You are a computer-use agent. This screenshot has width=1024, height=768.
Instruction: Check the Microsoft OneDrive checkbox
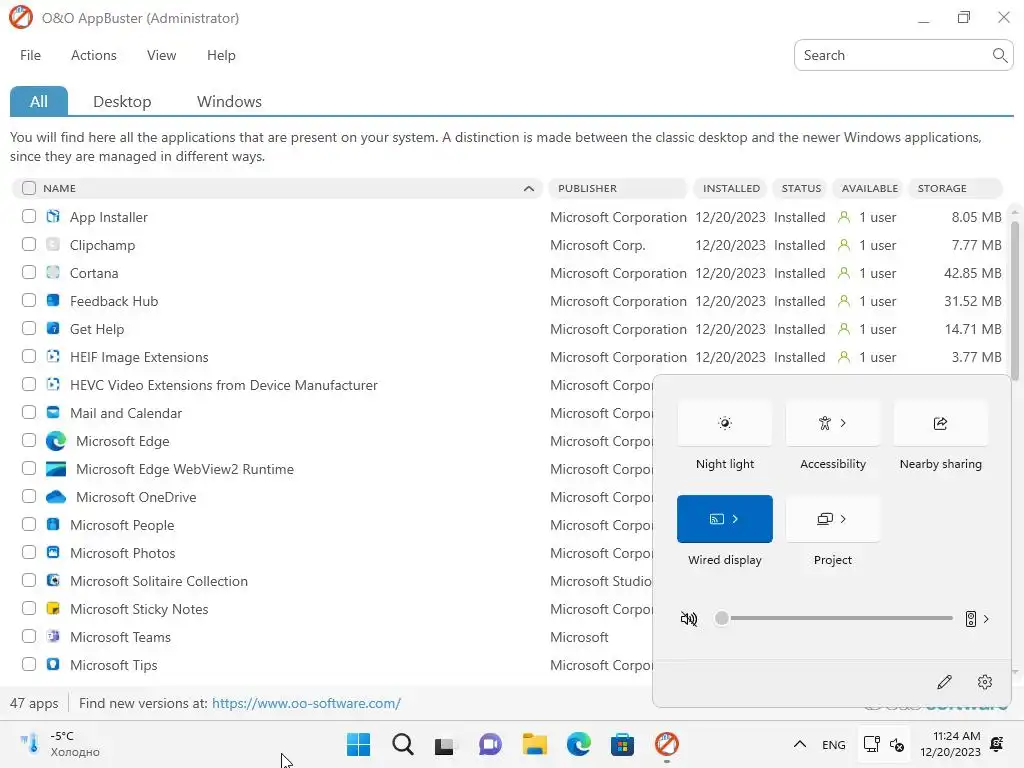coord(29,496)
